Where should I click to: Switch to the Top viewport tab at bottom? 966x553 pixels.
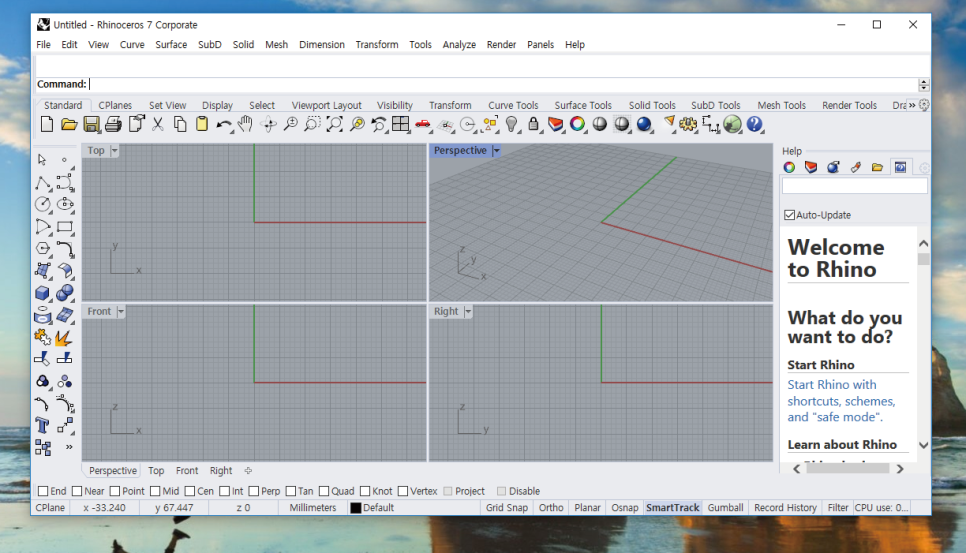[x=156, y=470]
